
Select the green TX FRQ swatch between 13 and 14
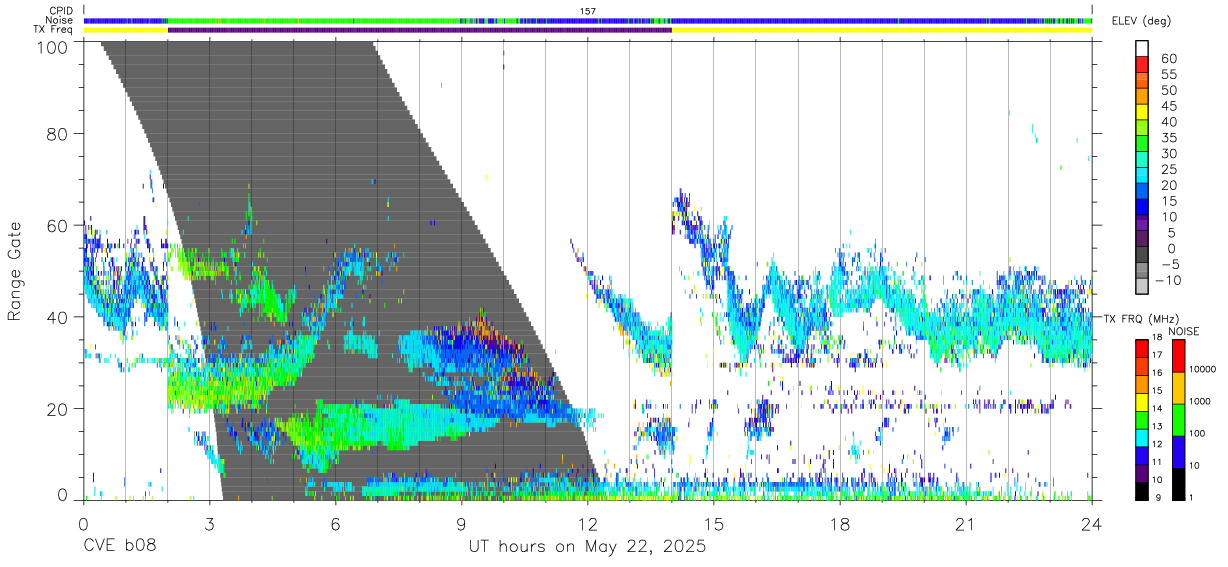tap(1141, 418)
